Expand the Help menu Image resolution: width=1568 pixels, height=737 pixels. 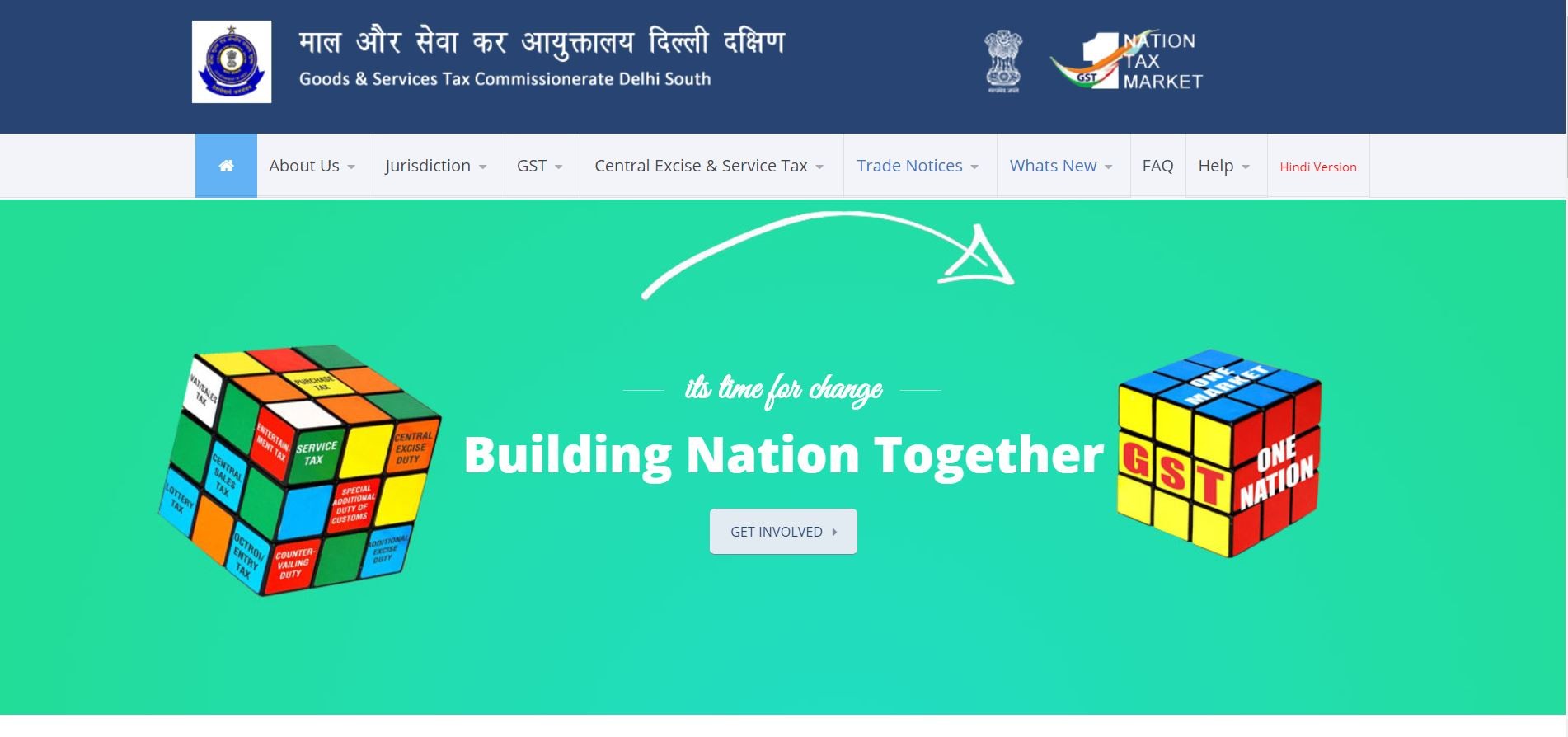1225,166
